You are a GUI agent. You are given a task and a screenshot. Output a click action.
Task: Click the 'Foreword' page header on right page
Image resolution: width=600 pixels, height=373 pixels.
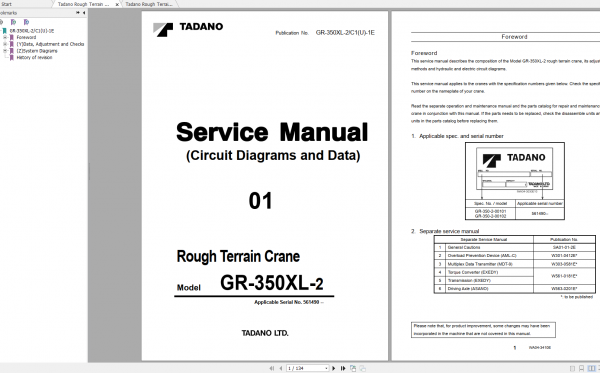[514, 37]
